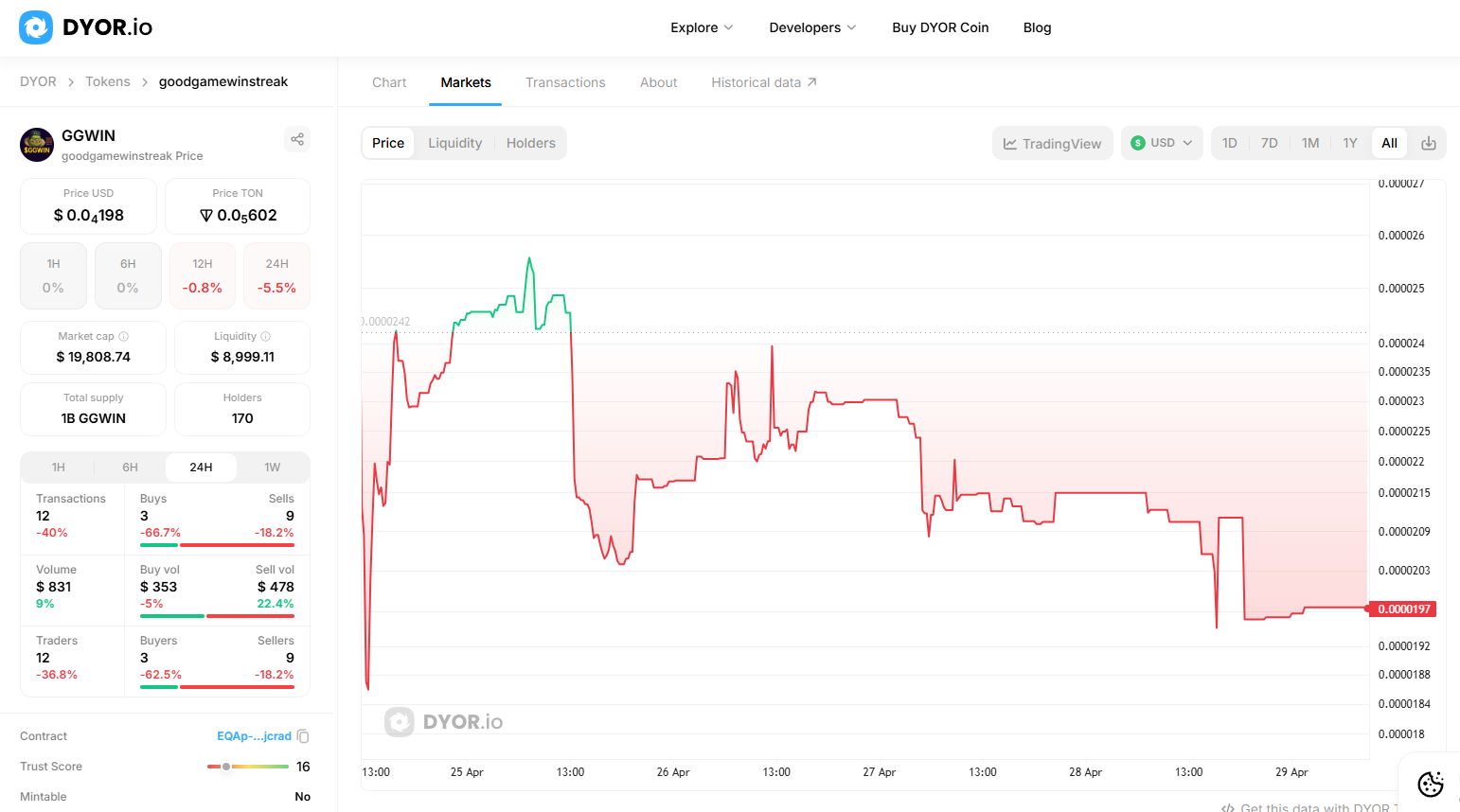Go to Tokens breadcrumb
Viewport: 1460px width, 812px height.
click(x=108, y=81)
